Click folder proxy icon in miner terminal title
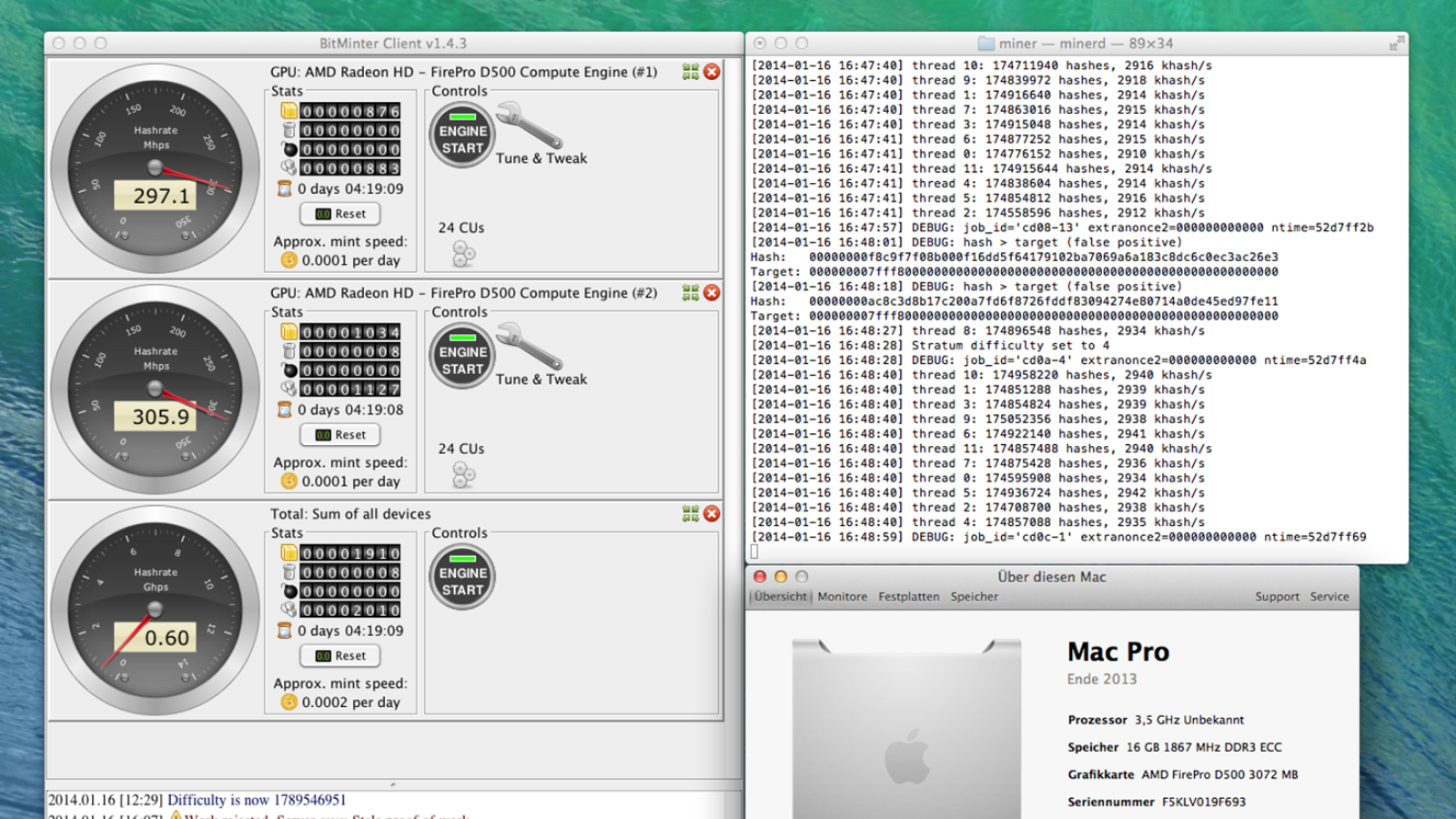Image resolution: width=1456 pixels, height=819 pixels. (x=986, y=44)
